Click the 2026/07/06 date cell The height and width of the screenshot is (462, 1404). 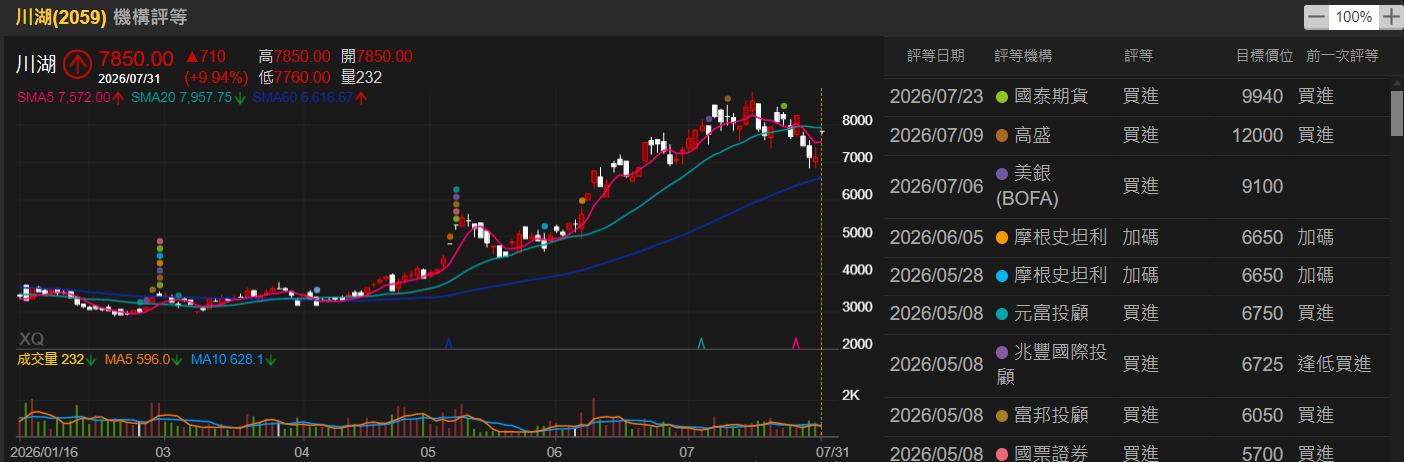pyautogui.click(x=936, y=185)
